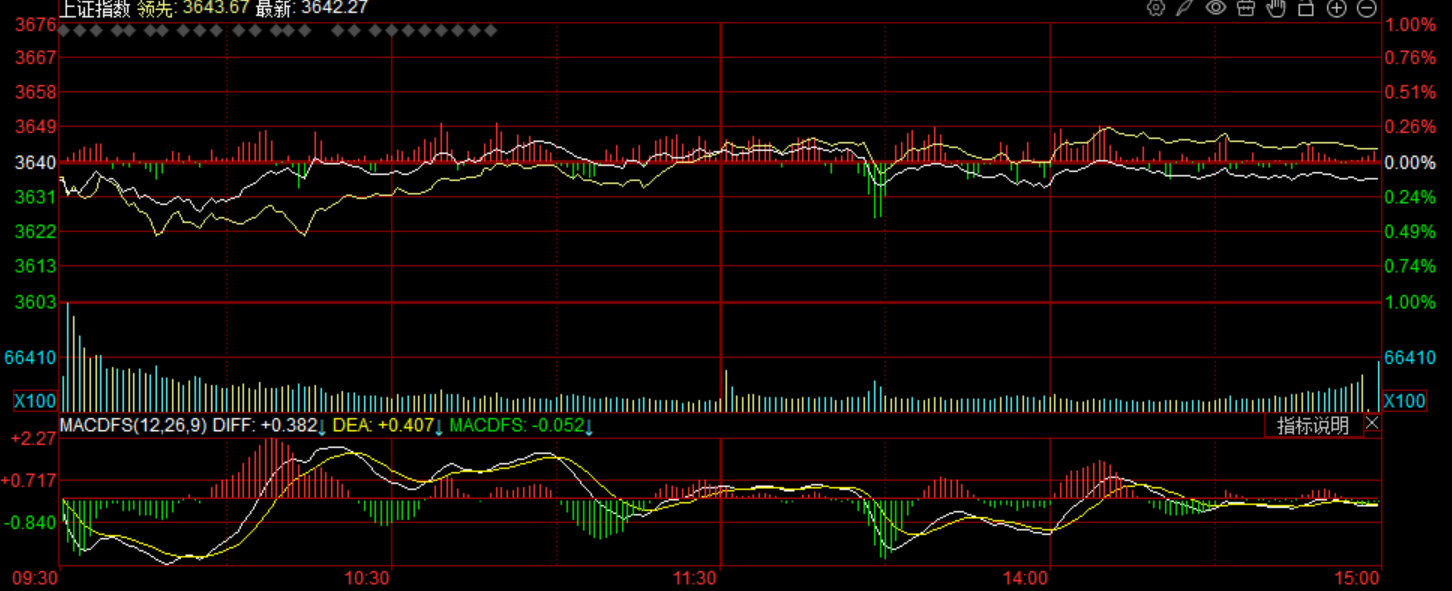Click the -0.840 MACD axis label
This screenshot has height=591, width=1452.
point(31,523)
